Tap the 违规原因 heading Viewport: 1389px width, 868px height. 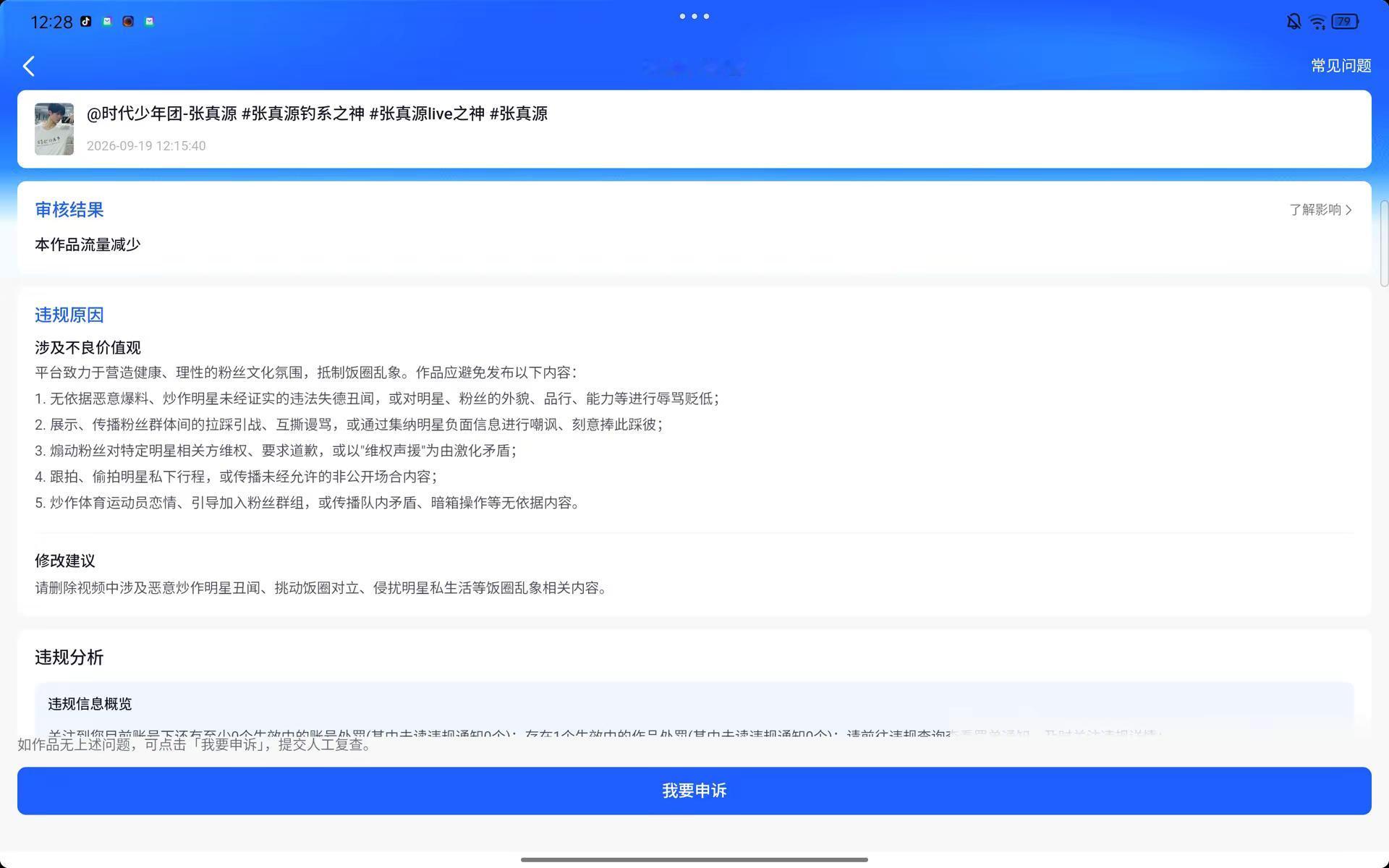point(69,315)
